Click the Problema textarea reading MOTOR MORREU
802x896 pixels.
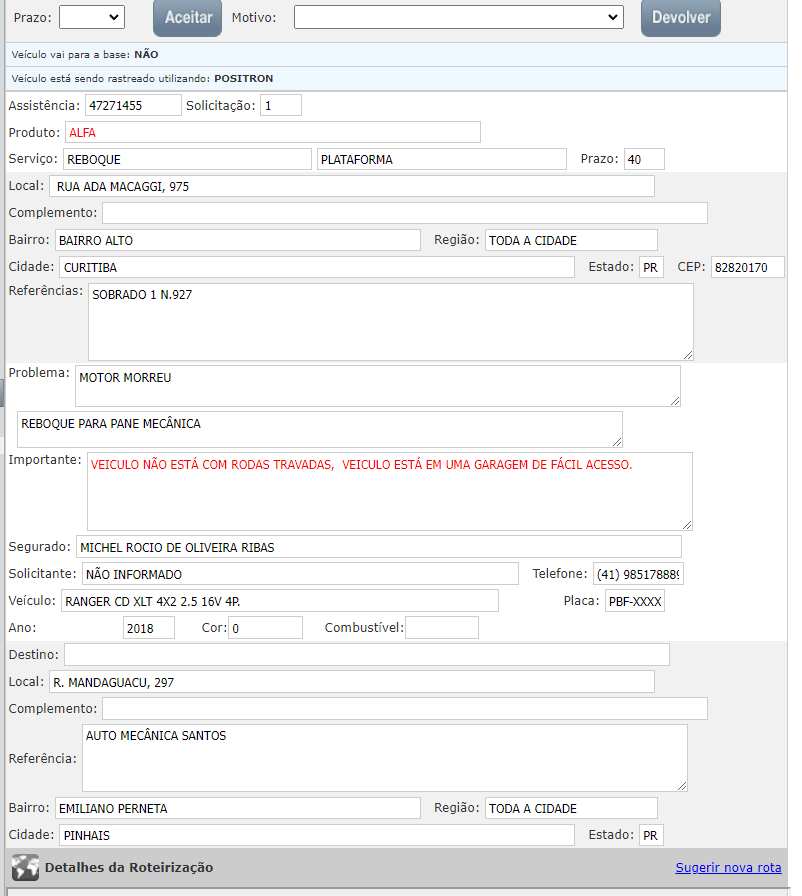[377, 385]
